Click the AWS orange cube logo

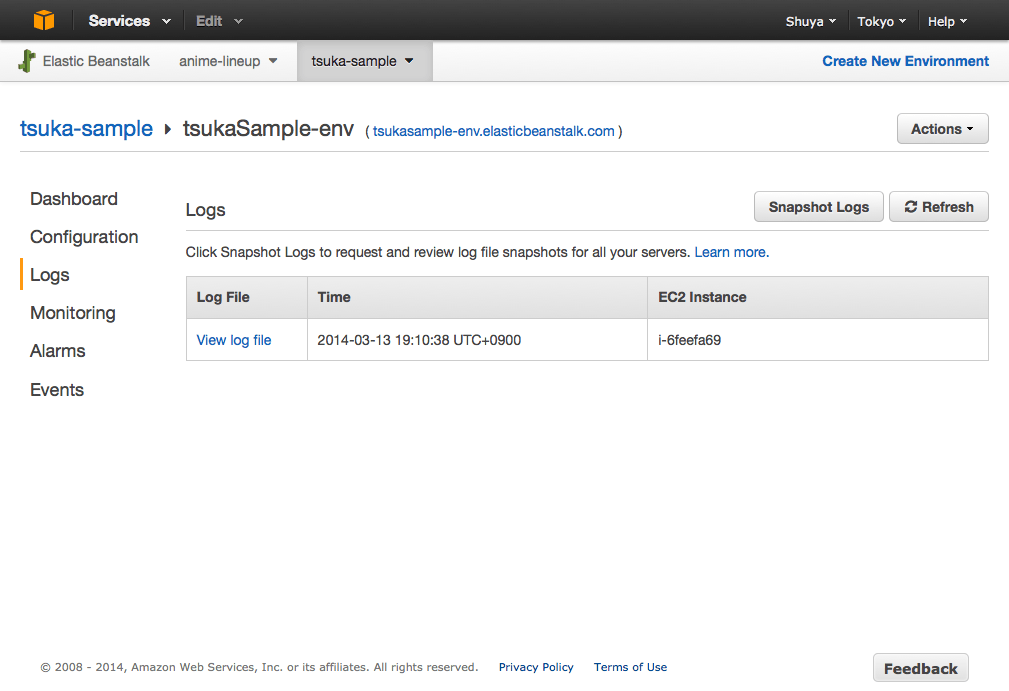[x=44, y=20]
